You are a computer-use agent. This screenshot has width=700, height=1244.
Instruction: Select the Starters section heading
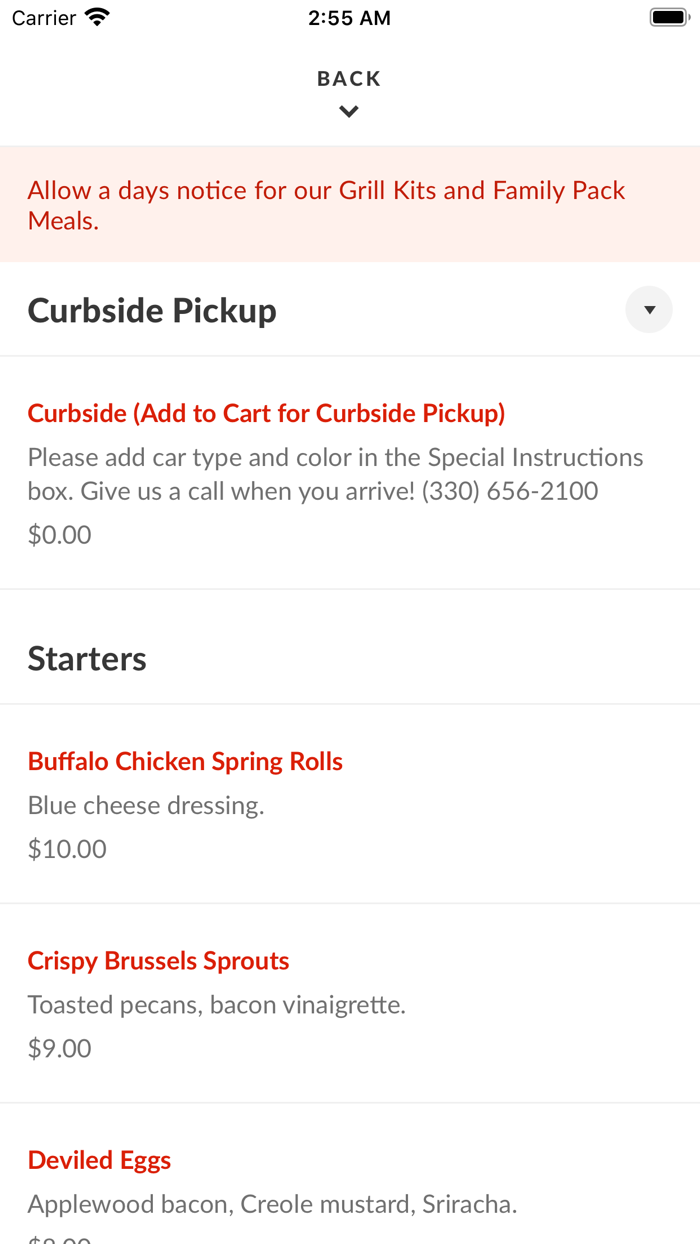(87, 659)
